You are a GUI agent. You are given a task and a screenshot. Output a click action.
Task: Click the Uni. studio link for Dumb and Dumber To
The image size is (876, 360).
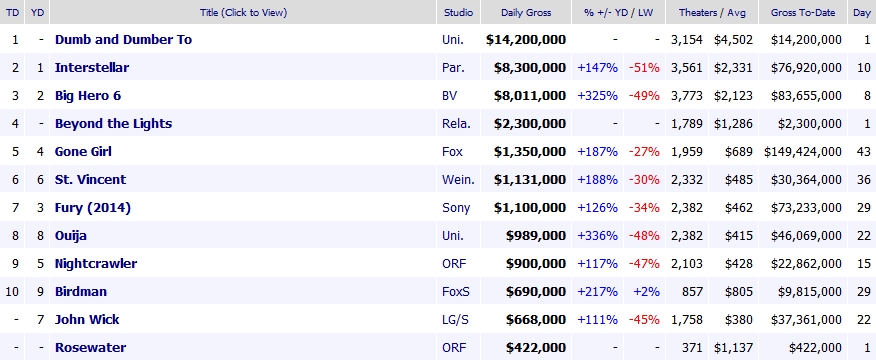(x=453, y=40)
